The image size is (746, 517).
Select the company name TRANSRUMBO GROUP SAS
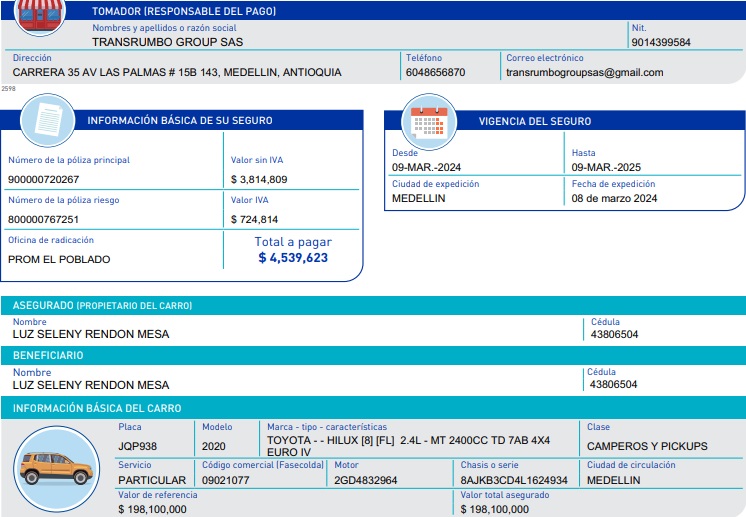[167, 43]
